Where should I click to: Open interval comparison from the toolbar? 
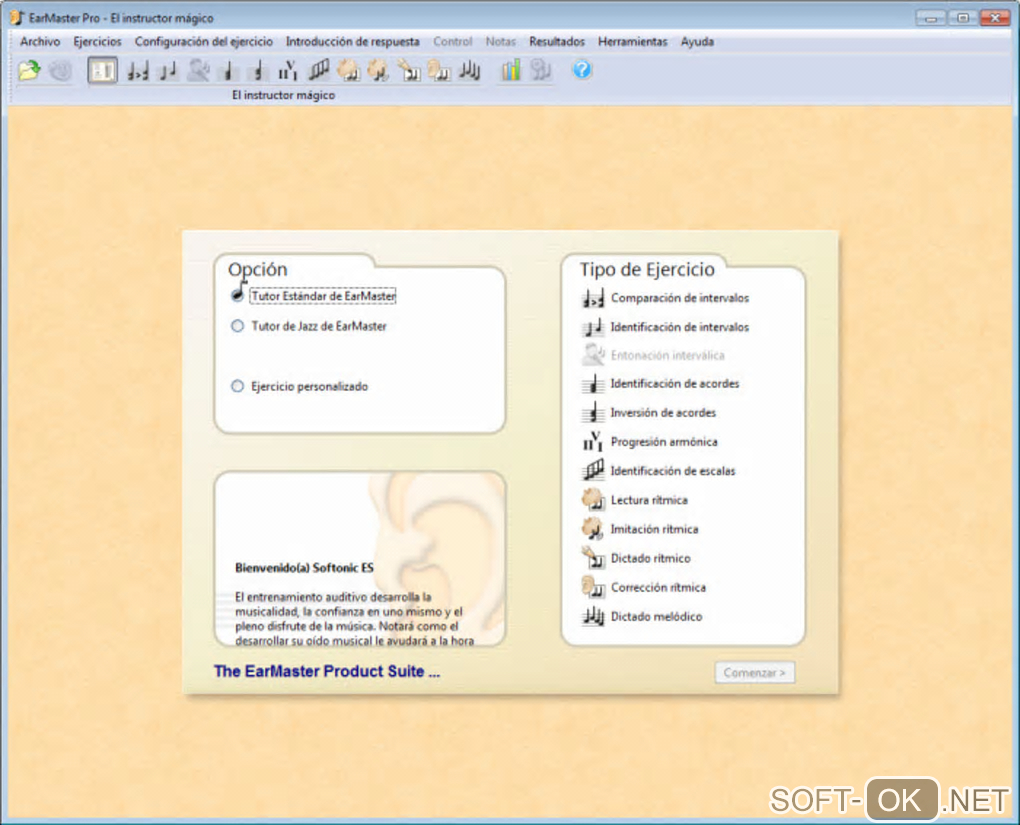pos(137,70)
